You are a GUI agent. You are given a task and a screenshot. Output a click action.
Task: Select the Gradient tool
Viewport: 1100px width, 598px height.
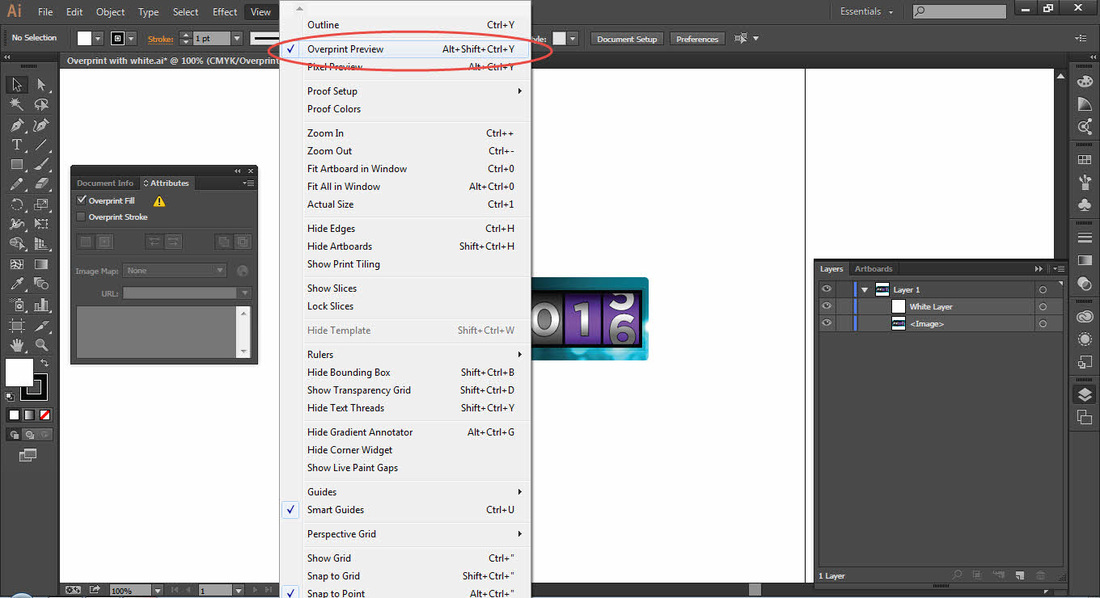[41, 265]
